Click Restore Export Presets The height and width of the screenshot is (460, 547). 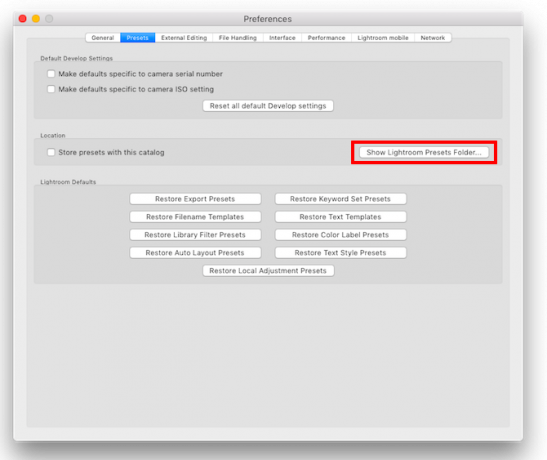coord(195,199)
